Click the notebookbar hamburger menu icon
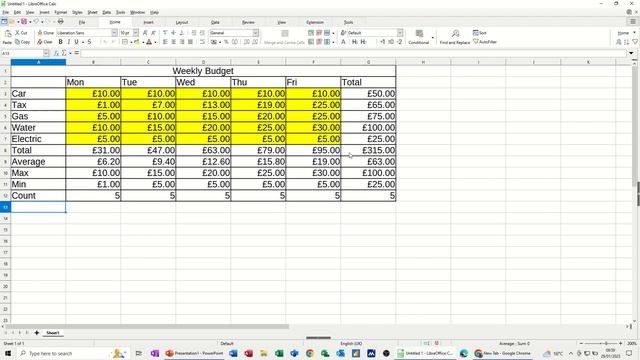 [633, 22]
